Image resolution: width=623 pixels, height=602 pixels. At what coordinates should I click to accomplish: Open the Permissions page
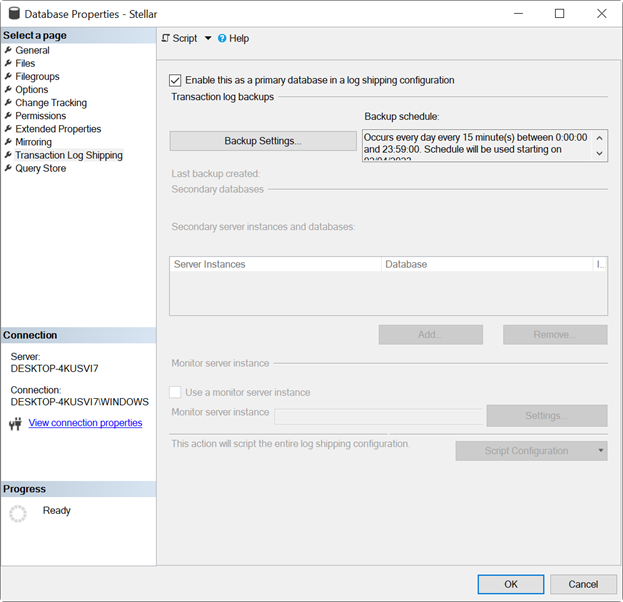[41, 116]
